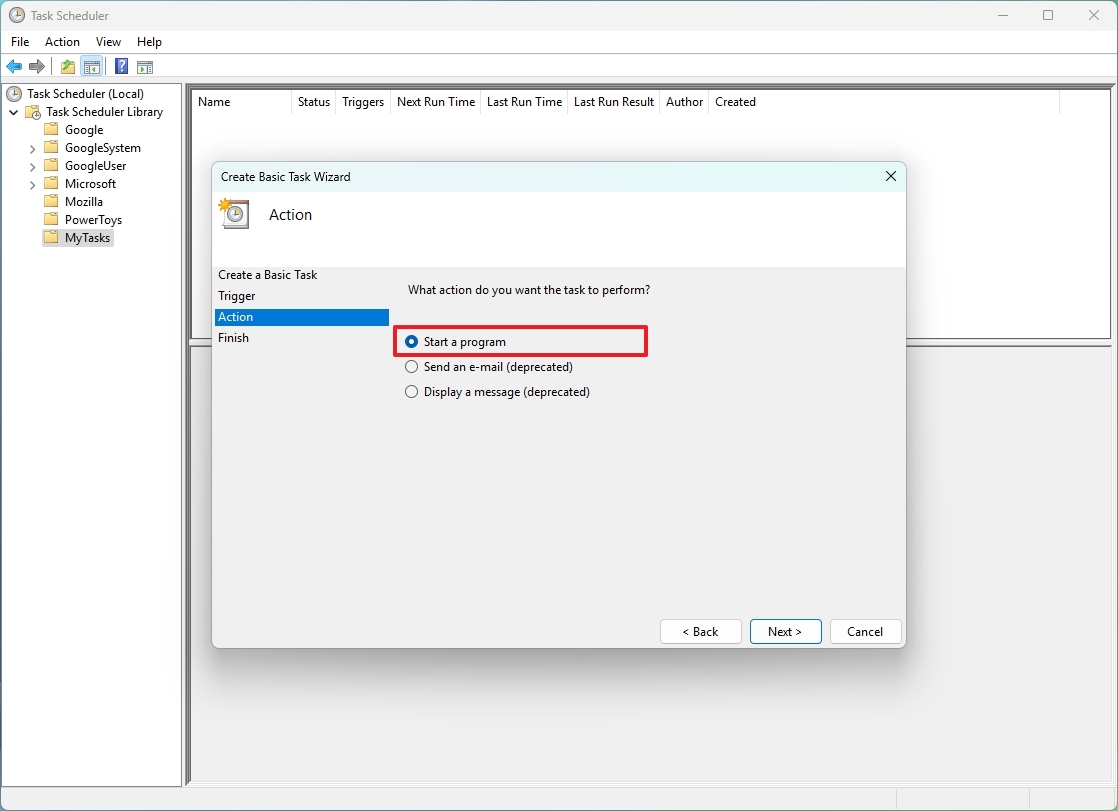Screen dimensions: 1118x811
Task: Click the Up one level folder icon
Action: [68, 67]
